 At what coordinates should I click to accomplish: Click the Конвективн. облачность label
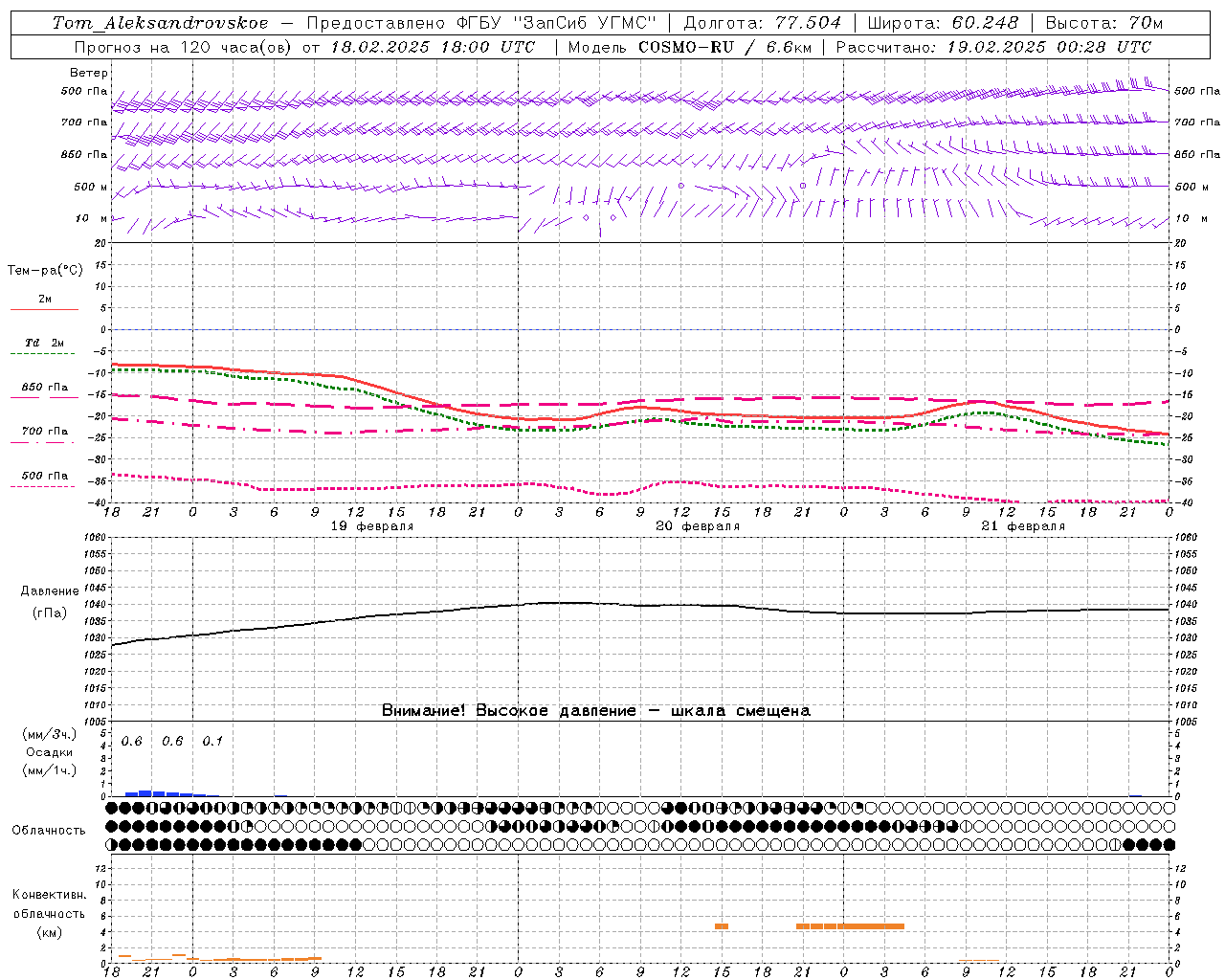[49, 903]
